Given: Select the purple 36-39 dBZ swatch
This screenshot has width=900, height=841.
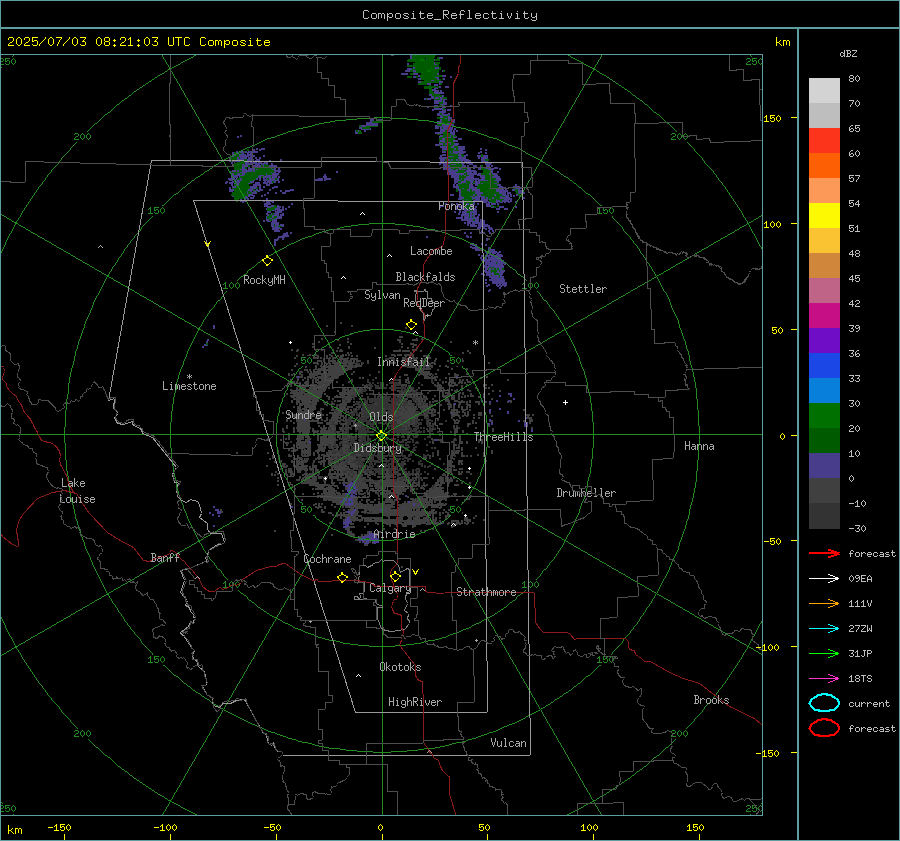Looking at the screenshot, I should click(x=824, y=341).
